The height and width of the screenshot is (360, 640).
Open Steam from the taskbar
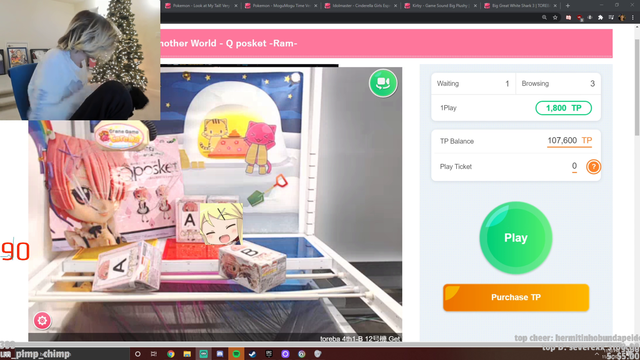pos(252,354)
